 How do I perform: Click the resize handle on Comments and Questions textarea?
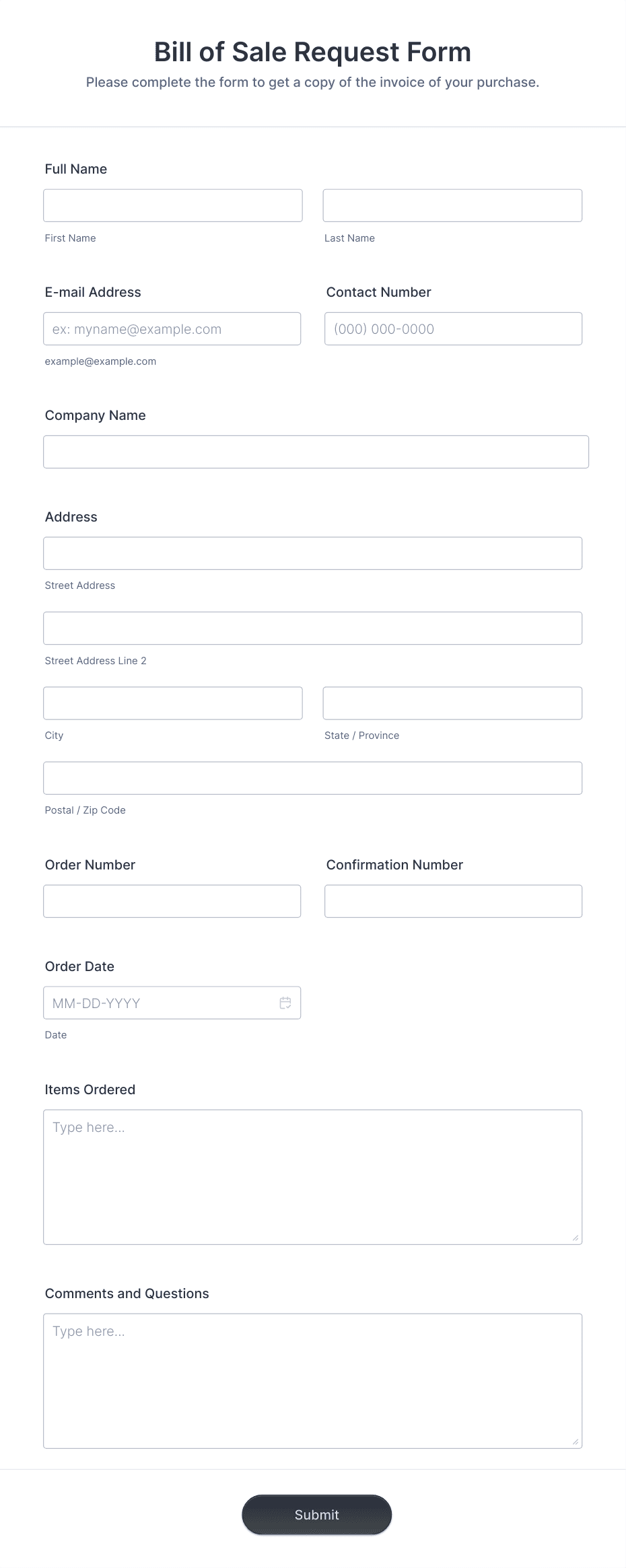point(576,1441)
